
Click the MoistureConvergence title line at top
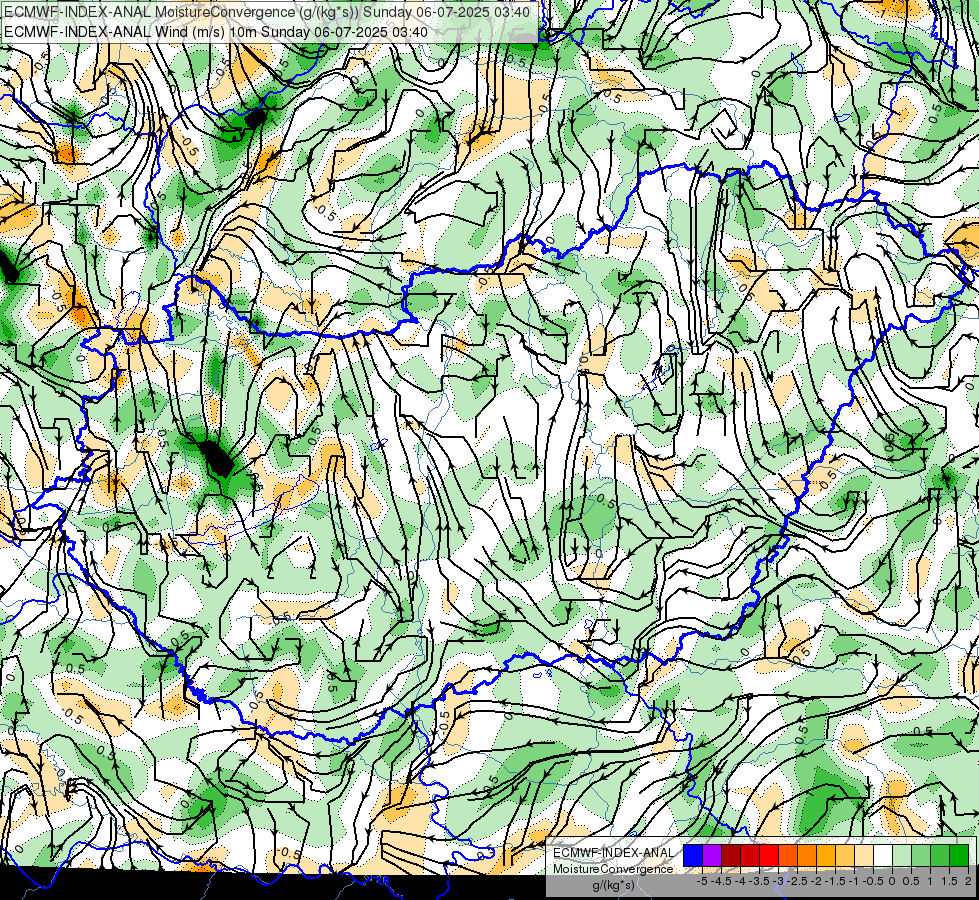pos(267,12)
